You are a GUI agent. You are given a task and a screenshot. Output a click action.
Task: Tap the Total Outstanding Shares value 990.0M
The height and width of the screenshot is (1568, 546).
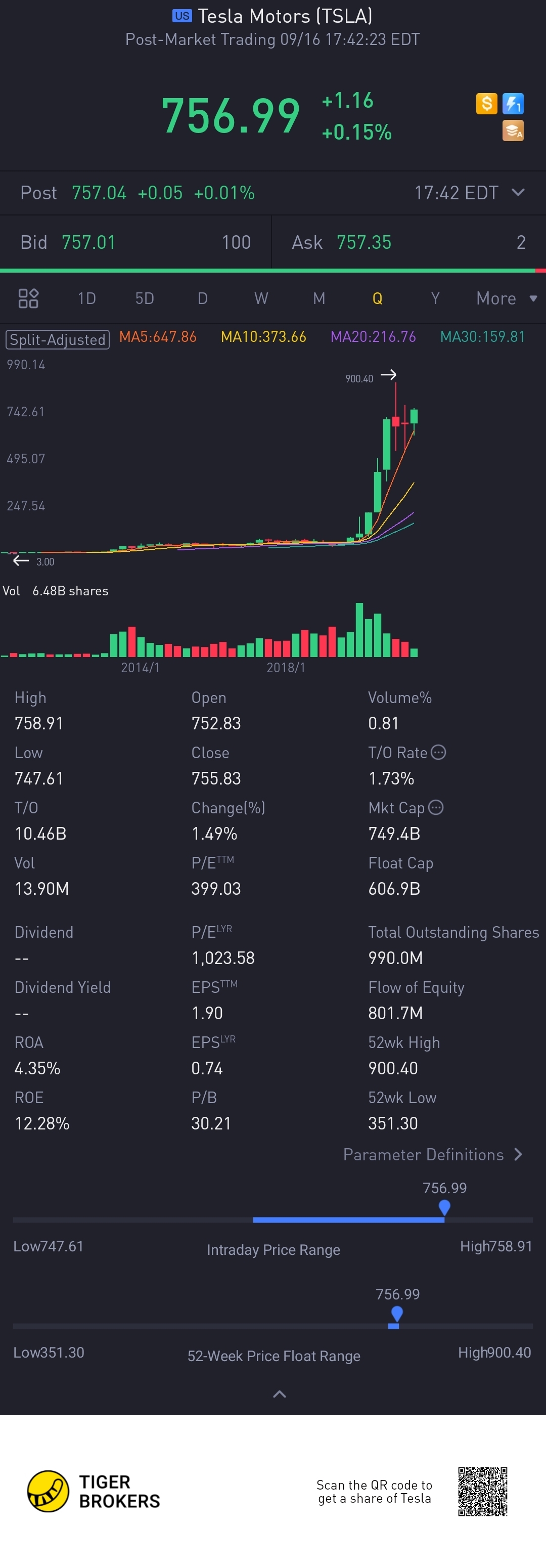coord(396,958)
